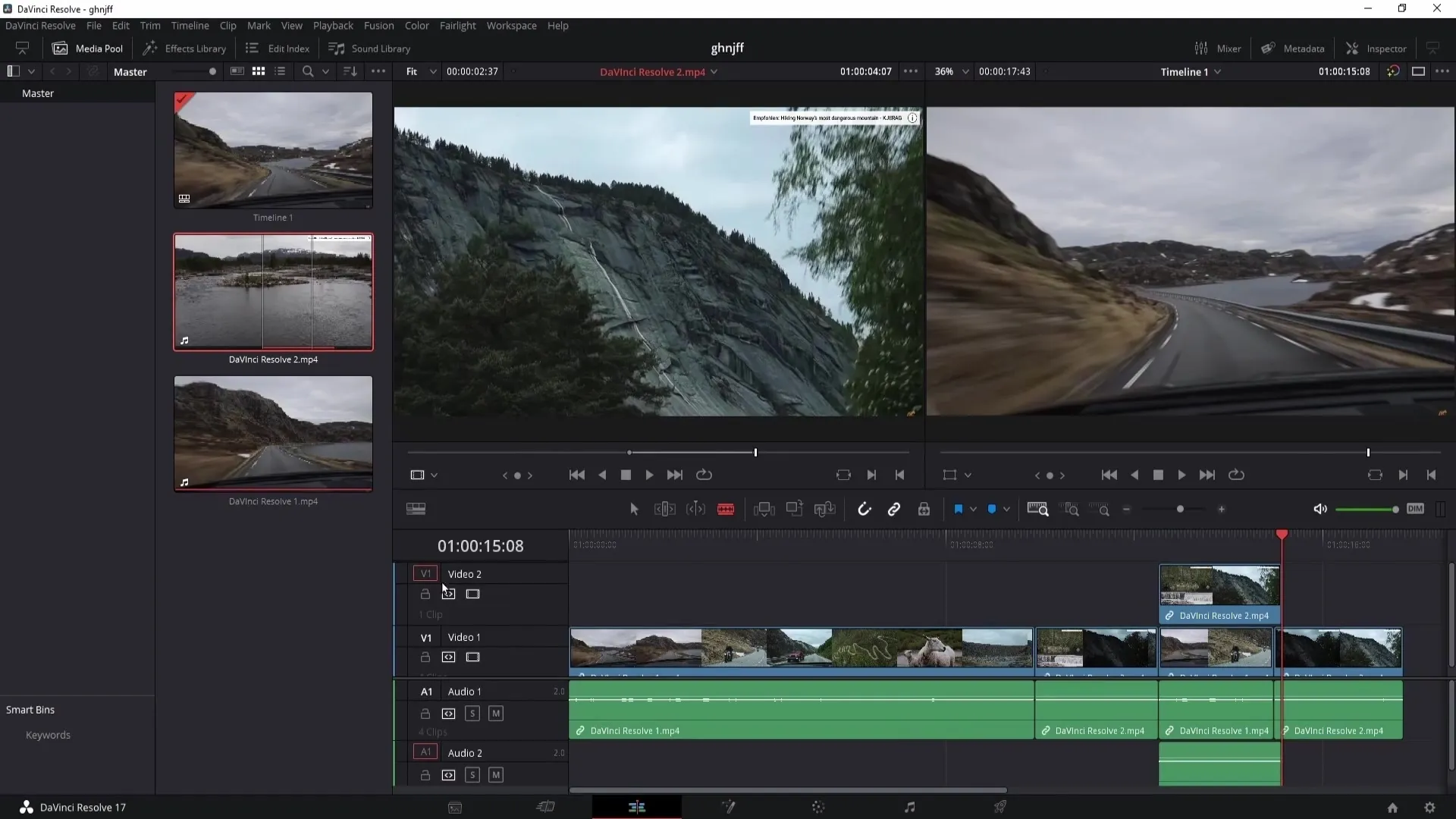Image resolution: width=1456 pixels, height=819 pixels.
Task: Open marker color dropdown arrow
Action: click(x=1007, y=510)
